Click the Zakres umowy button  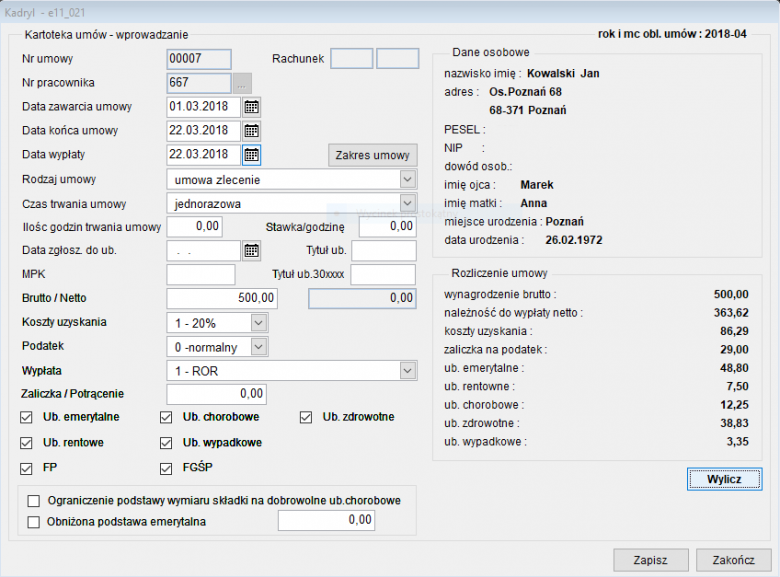(373, 155)
